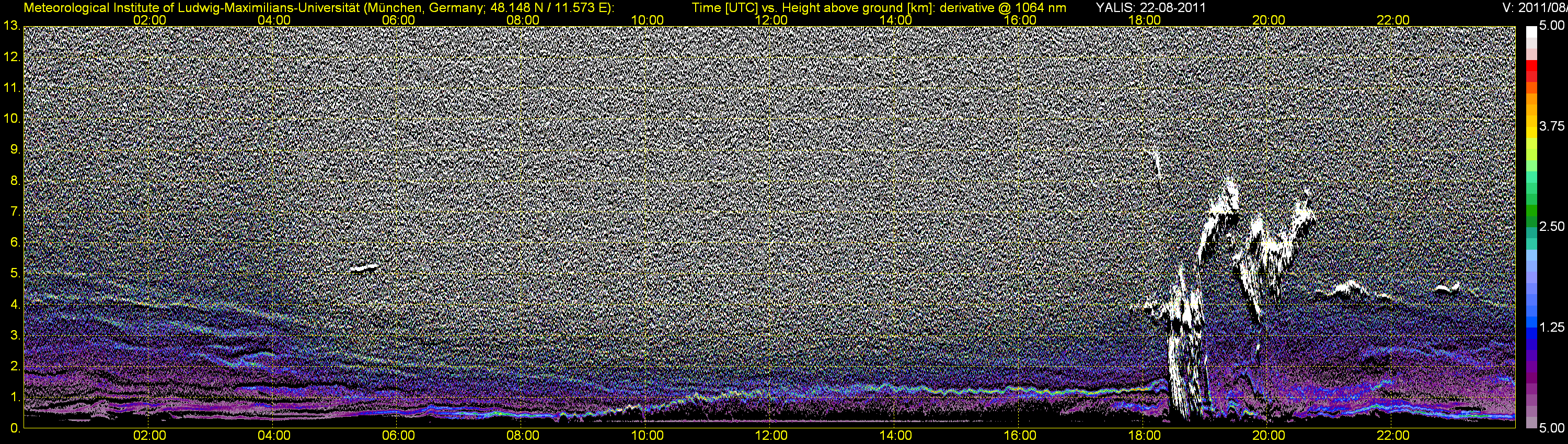Click the 12. height axis label
1568x444 pixels.
[x=12, y=56]
